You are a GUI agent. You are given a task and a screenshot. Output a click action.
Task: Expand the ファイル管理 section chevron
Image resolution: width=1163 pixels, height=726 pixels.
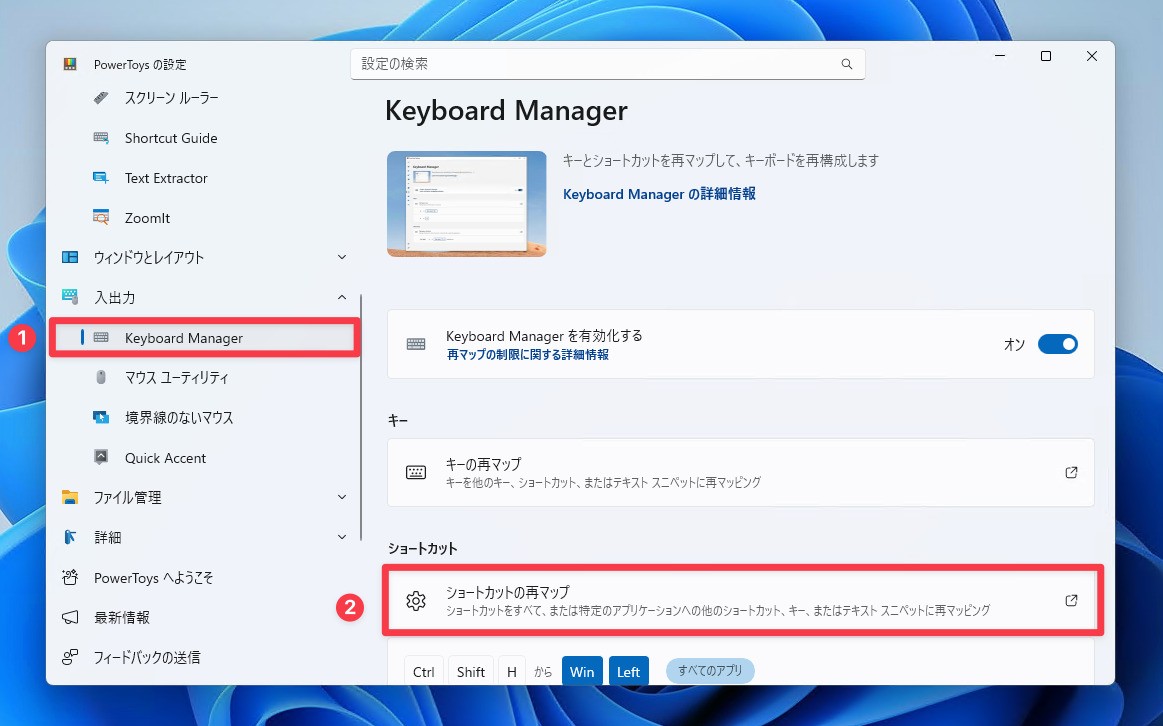tap(342, 497)
